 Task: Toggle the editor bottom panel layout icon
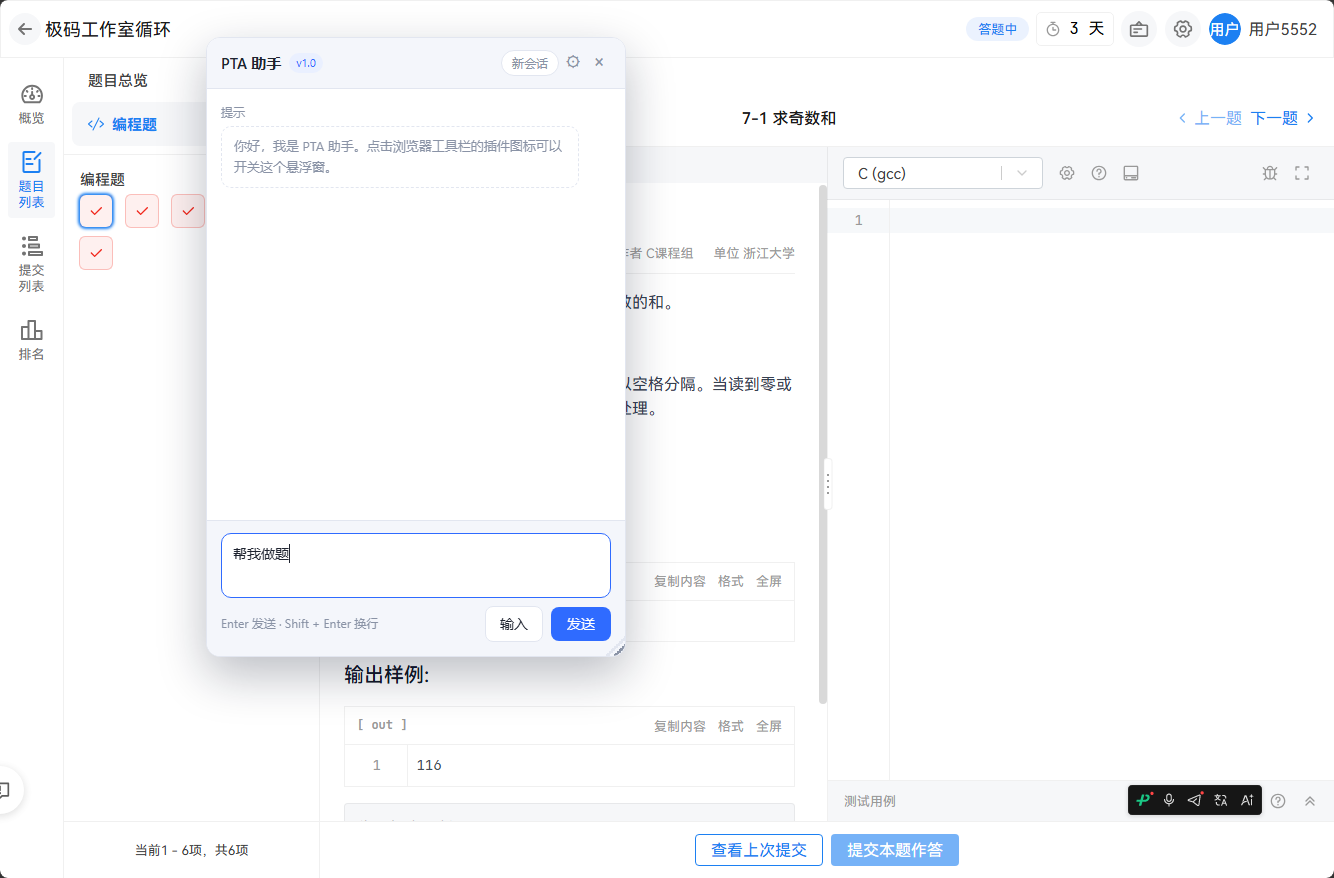1131,173
